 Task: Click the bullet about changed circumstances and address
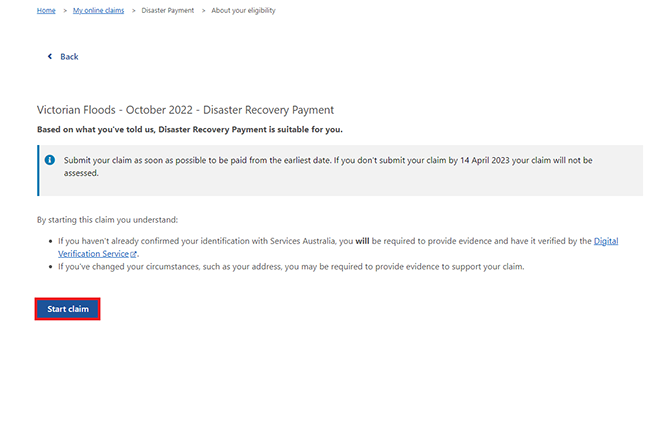[291, 266]
